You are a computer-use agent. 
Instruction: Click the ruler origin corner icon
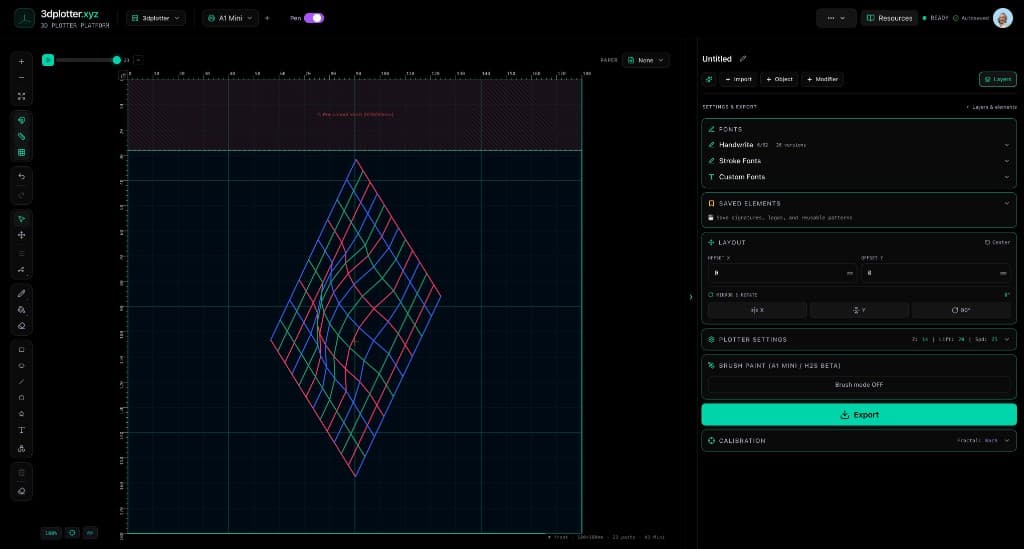coord(122,76)
